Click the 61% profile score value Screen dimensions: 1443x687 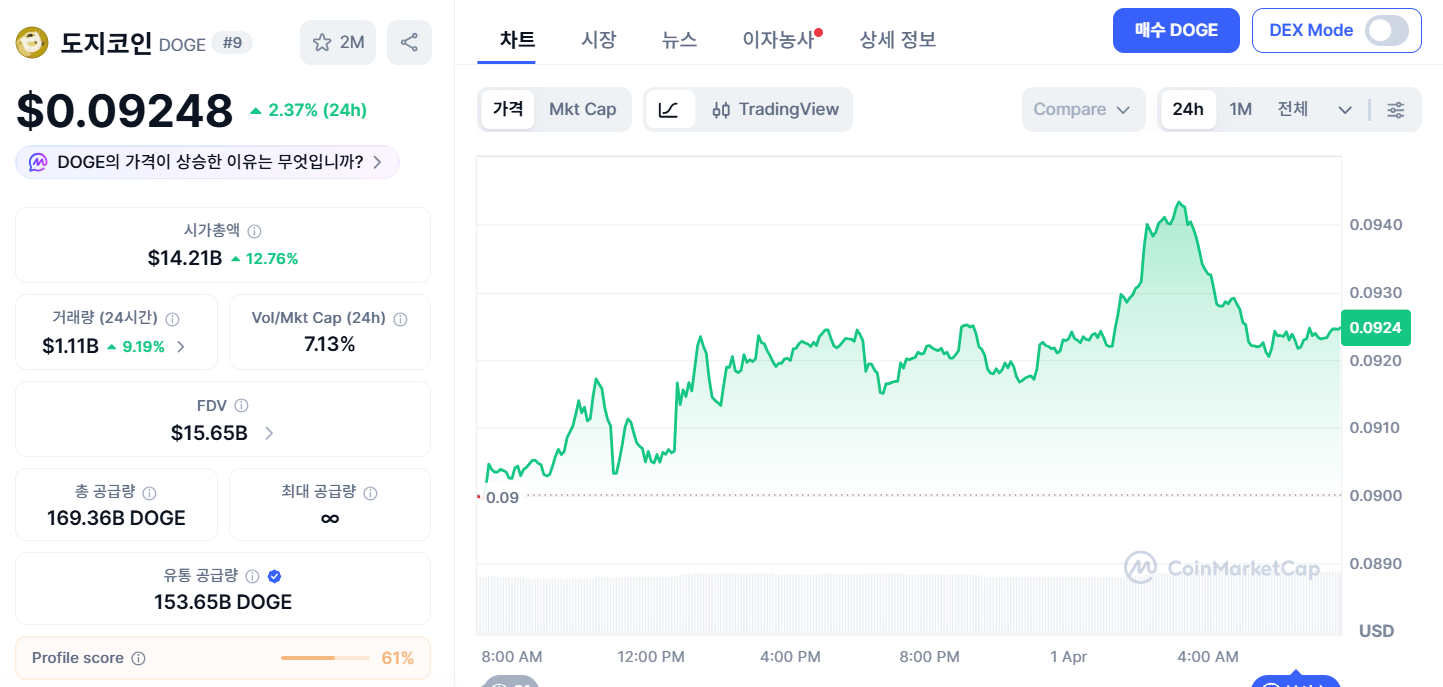(x=398, y=658)
